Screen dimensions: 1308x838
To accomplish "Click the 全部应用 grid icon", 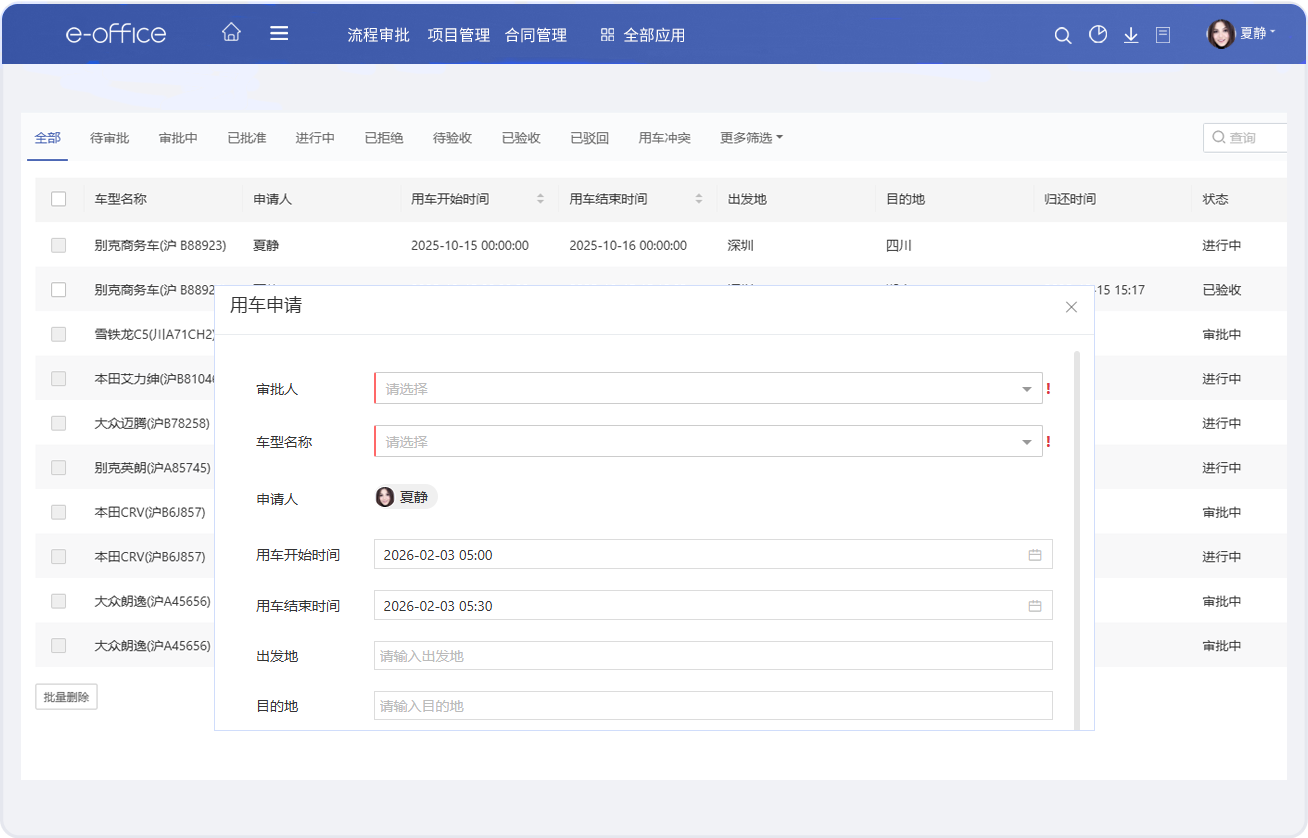I will point(607,35).
